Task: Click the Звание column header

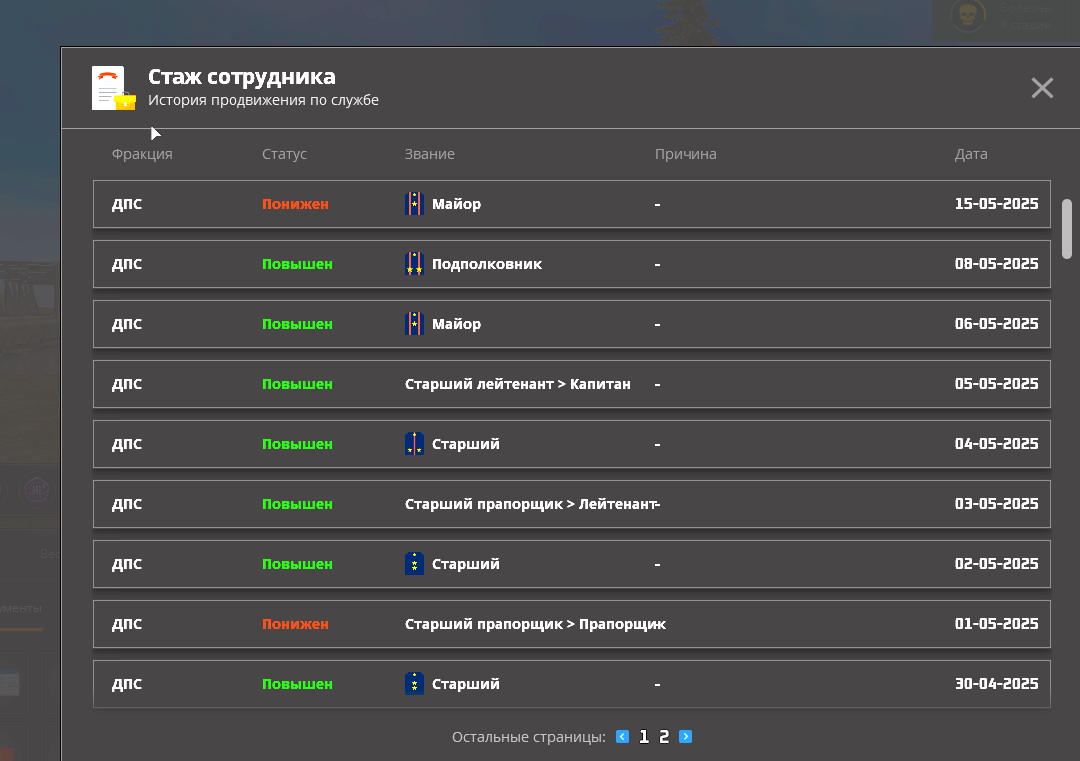Action: point(429,154)
